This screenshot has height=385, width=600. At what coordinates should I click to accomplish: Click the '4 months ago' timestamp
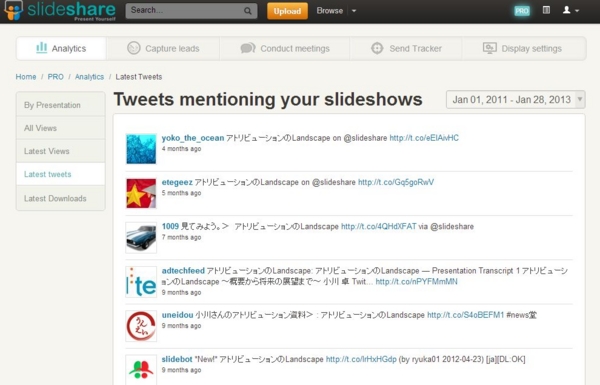181,149
